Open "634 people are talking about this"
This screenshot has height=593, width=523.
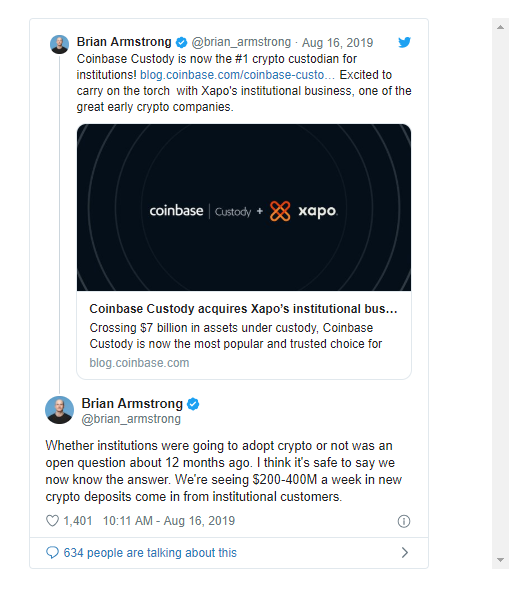pos(150,553)
